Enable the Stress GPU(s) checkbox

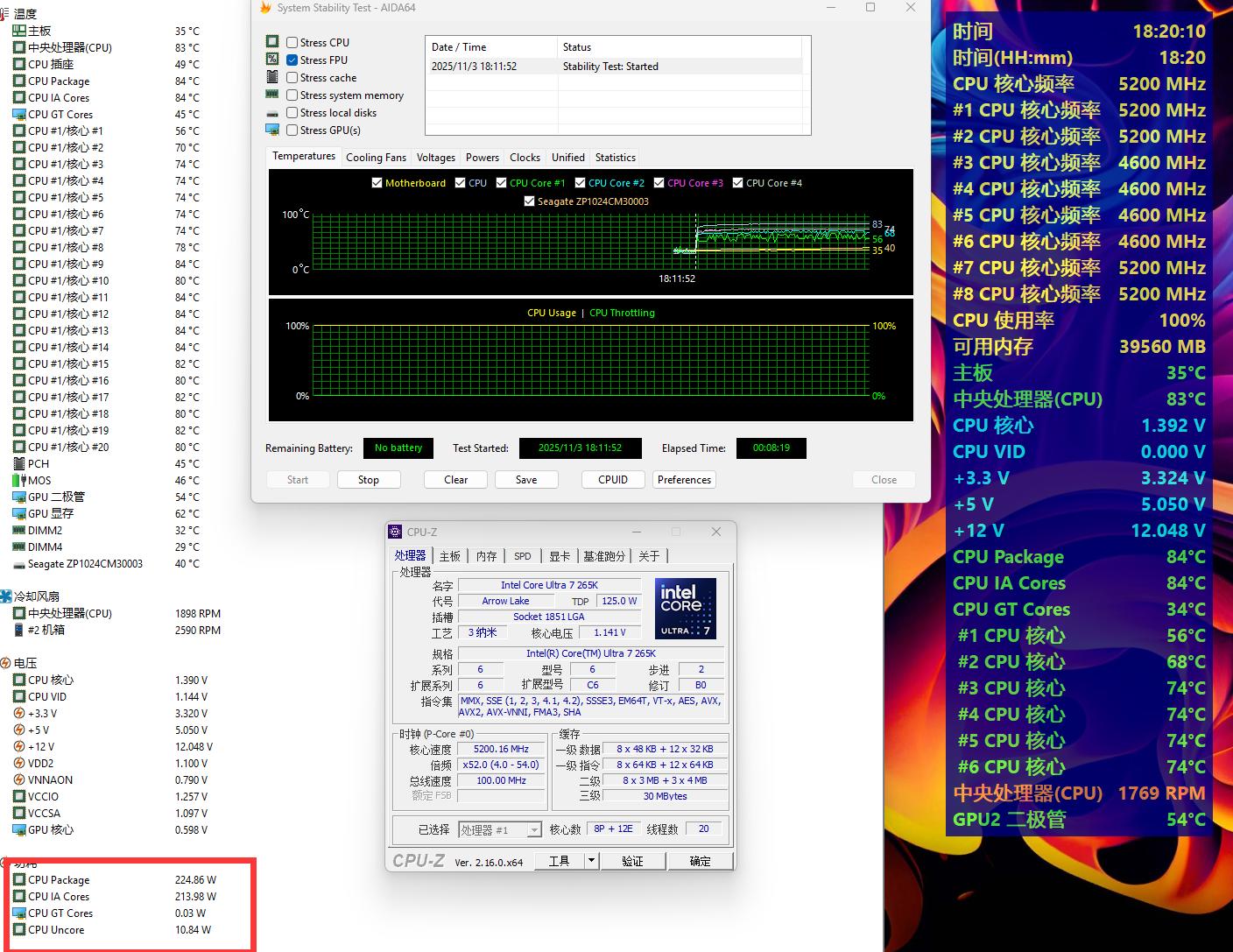[x=292, y=130]
